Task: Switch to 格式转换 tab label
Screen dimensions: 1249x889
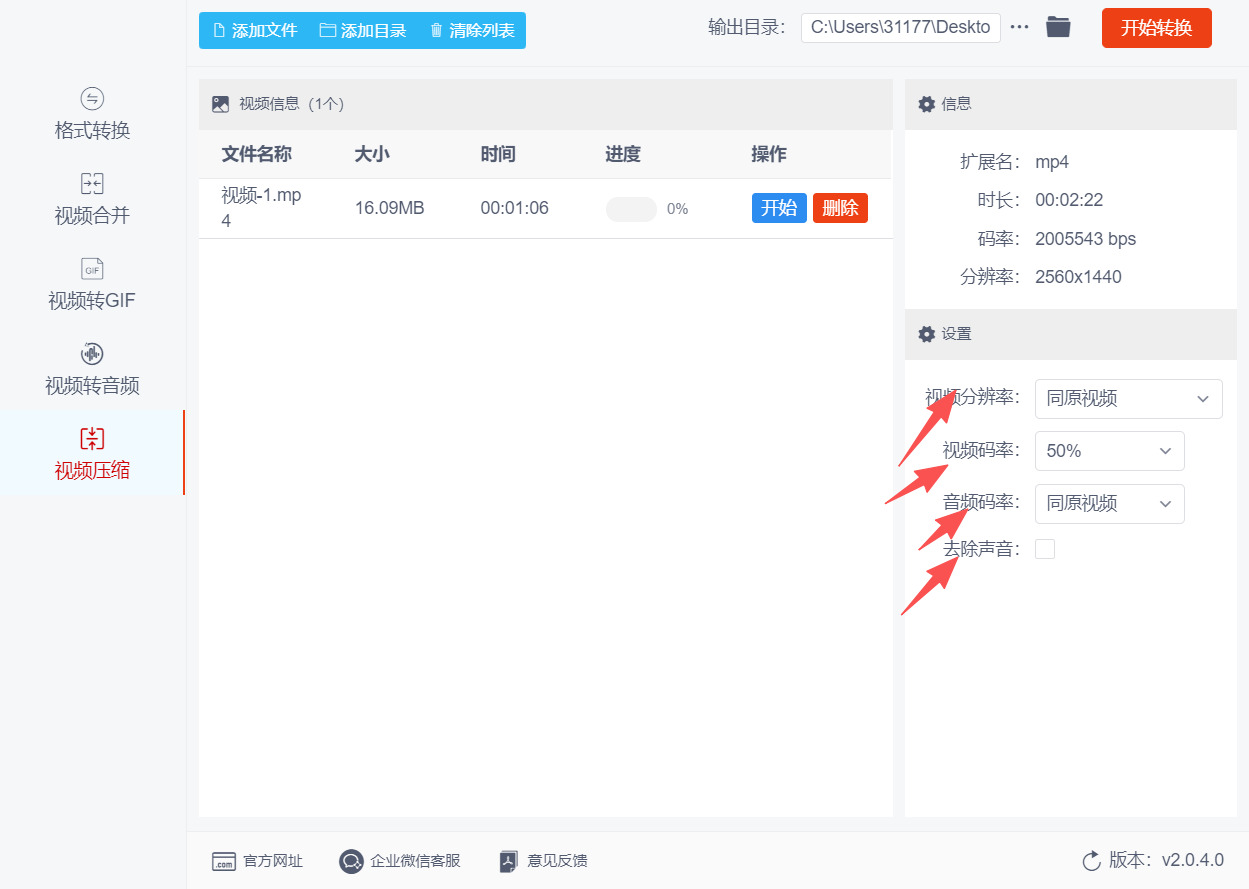Action: 92,131
